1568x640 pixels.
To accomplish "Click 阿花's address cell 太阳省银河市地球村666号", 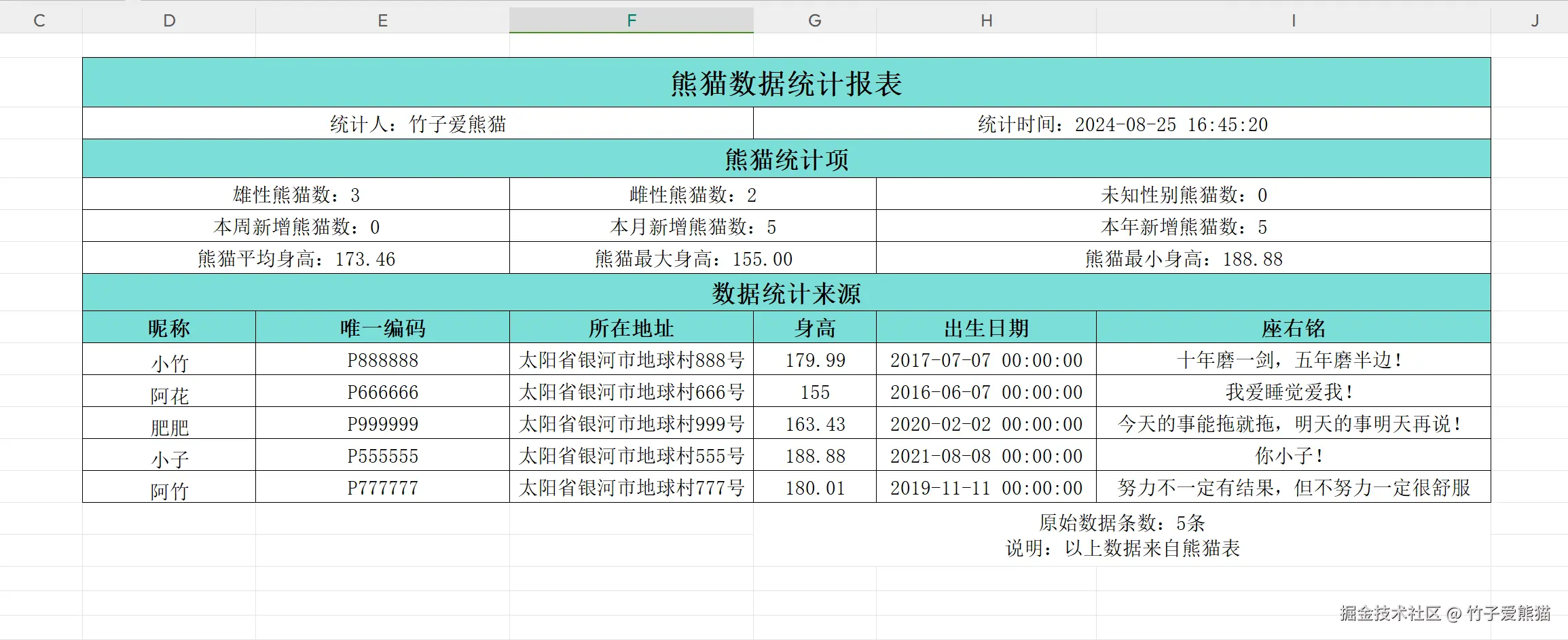I will pos(632,392).
